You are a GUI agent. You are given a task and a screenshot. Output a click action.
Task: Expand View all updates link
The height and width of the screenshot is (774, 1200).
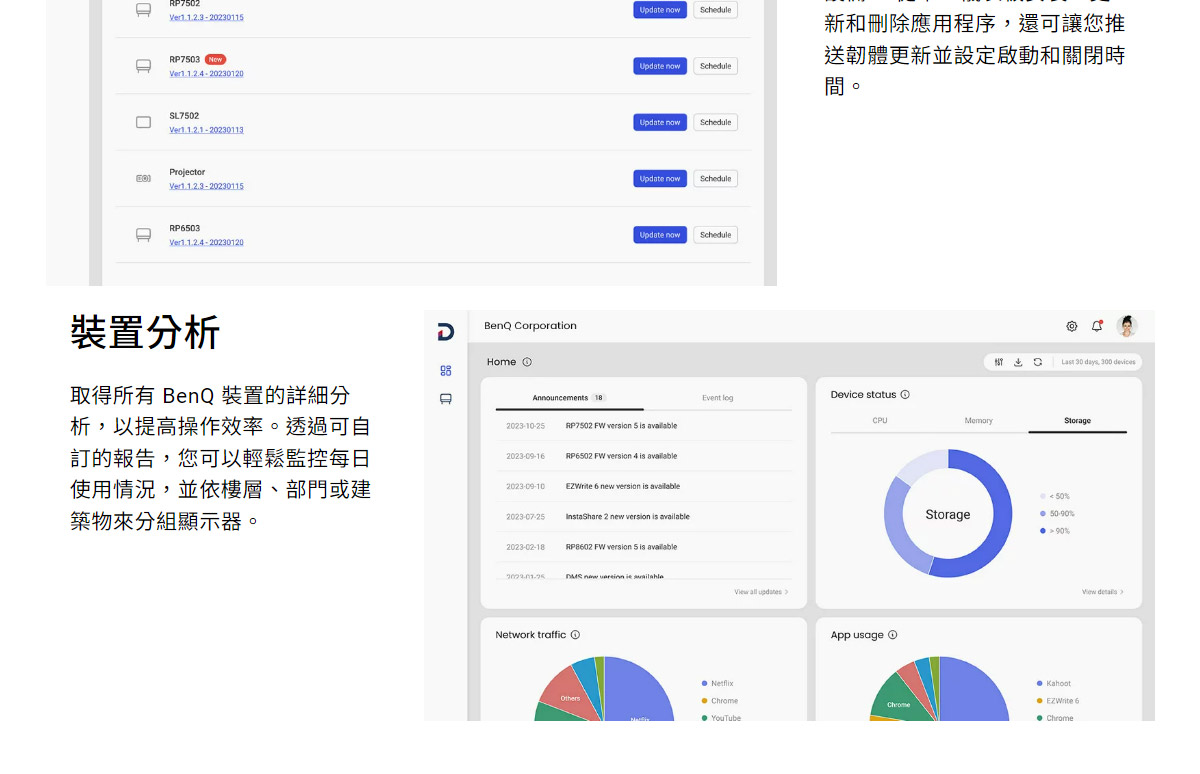761,592
